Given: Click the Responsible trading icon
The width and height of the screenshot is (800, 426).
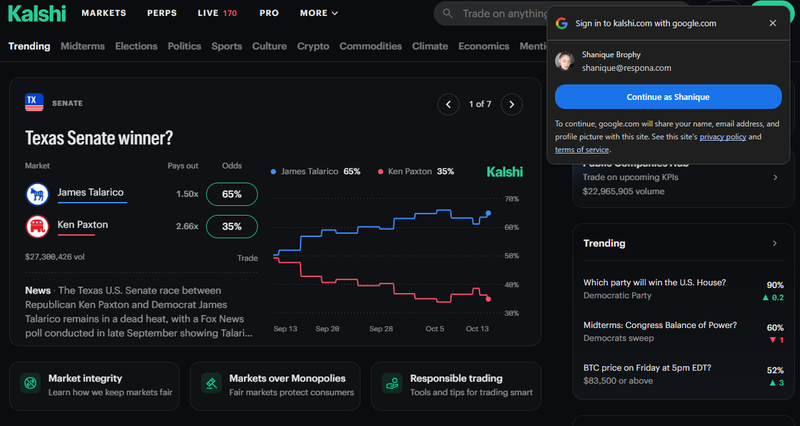Looking at the screenshot, I should tap(392, 383).
